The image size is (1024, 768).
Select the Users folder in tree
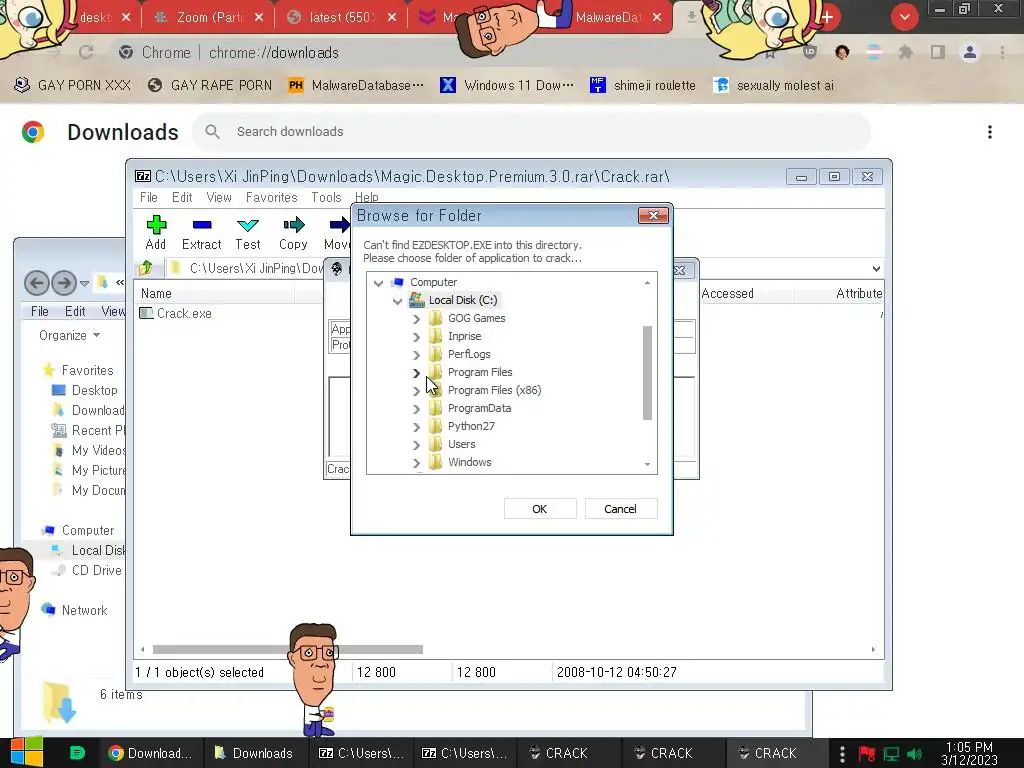[461, 444]
